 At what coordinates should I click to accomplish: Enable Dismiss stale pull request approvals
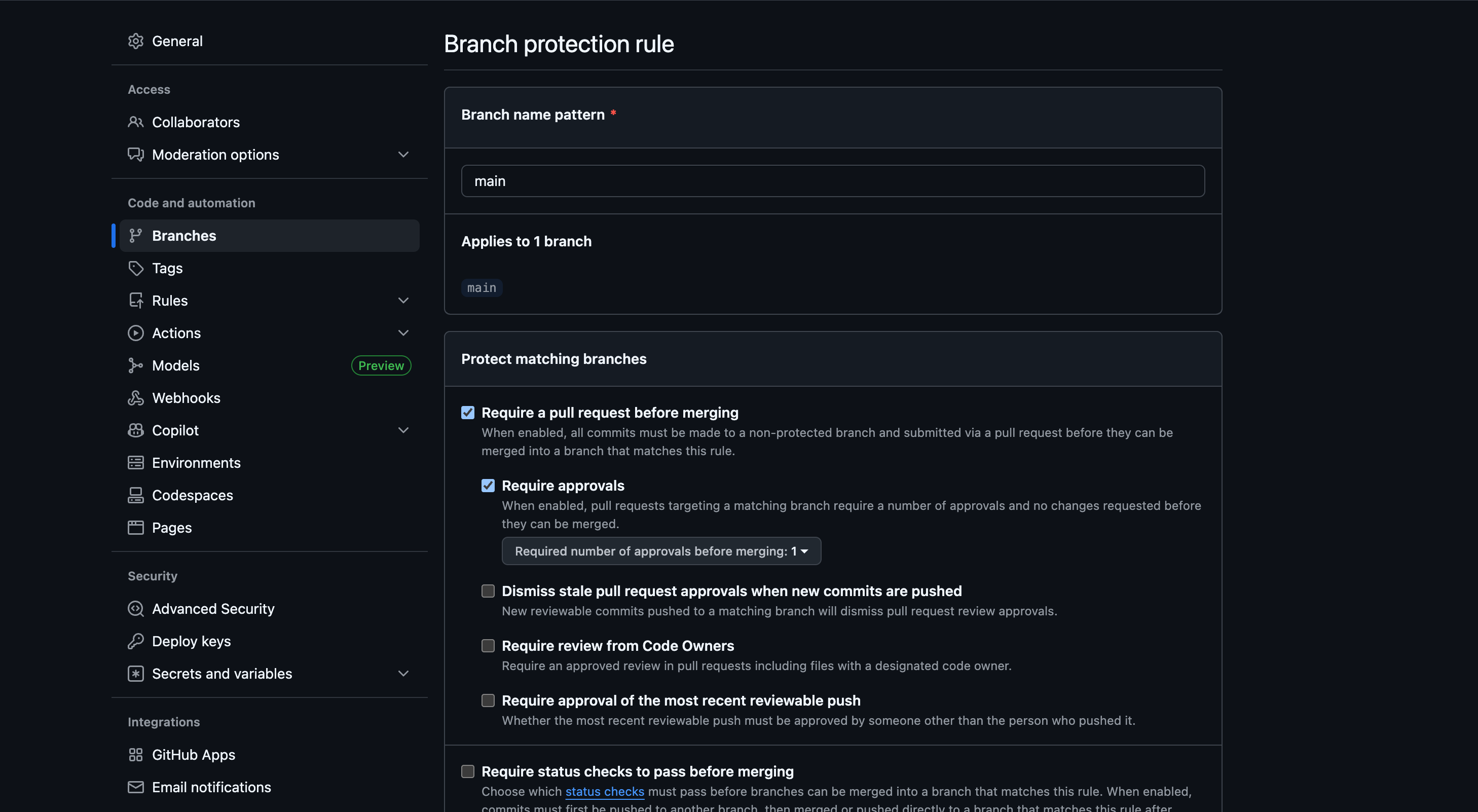488,591
